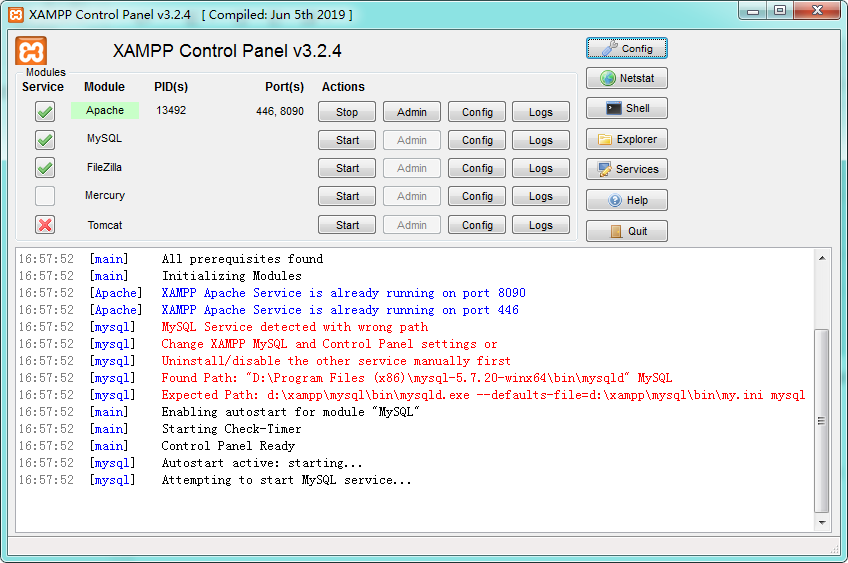848x563 pixels.
Task: Click the log scrollbar thumb
Action: point(822,420)
